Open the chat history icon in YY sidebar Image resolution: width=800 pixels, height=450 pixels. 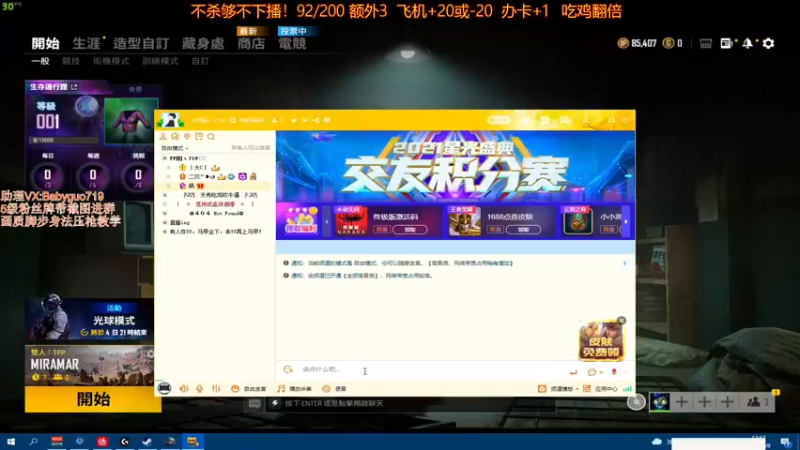tap(175, 137)
